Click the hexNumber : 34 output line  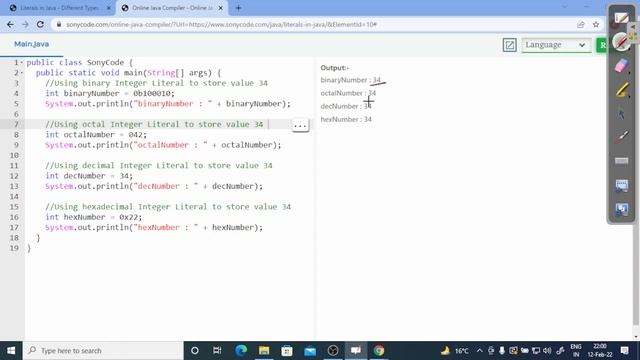click(x=346, y=119)
